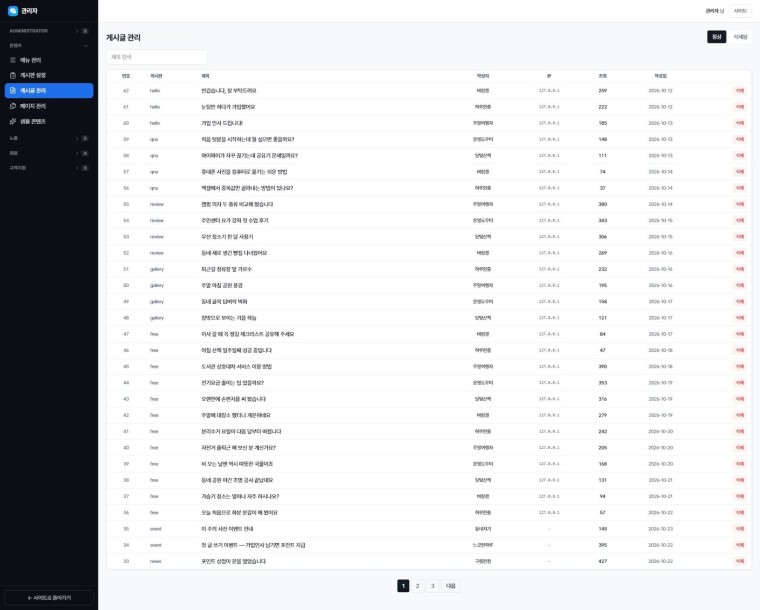The width and height of the screenshot is (760, 610).
Task: Go to pagination page 1
Action: (403, 586)
